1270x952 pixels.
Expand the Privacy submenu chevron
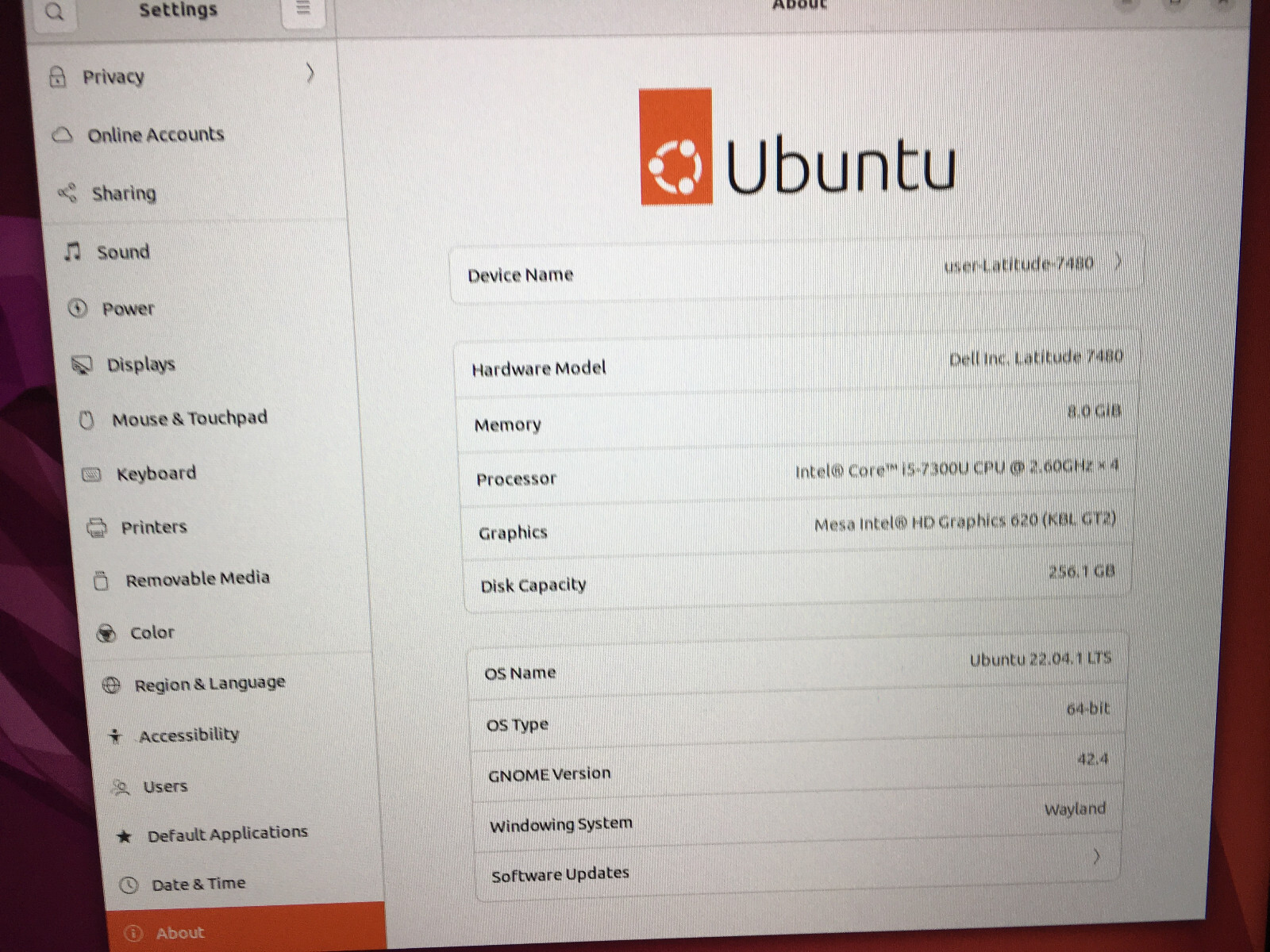pyautogui.click(x=310, y=73)
